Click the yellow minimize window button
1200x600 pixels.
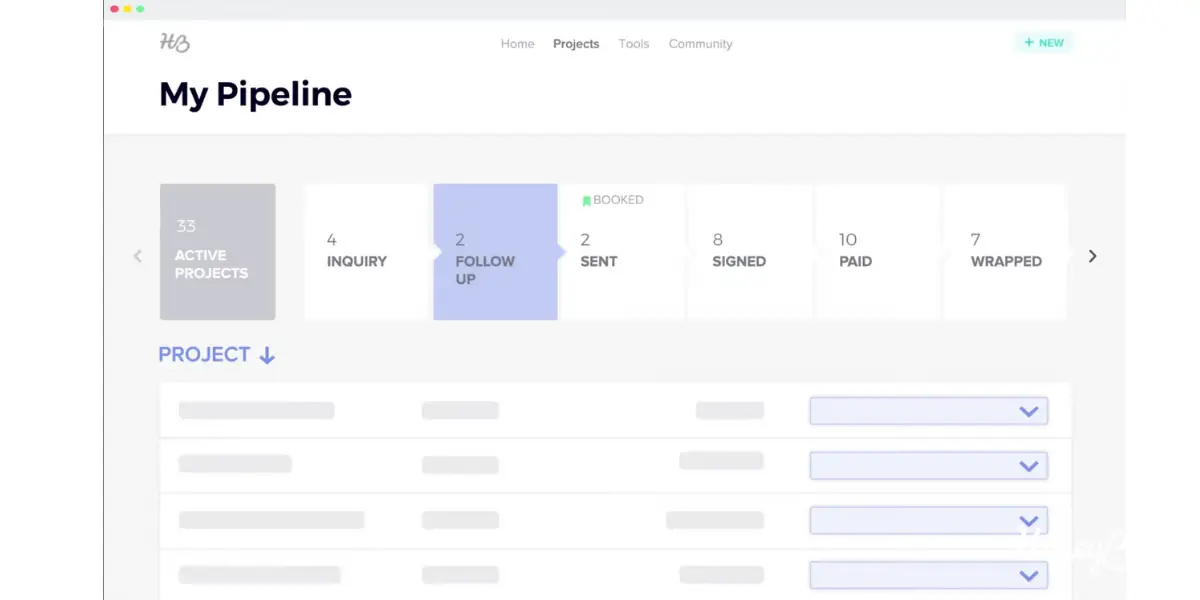tap(128, 9)
